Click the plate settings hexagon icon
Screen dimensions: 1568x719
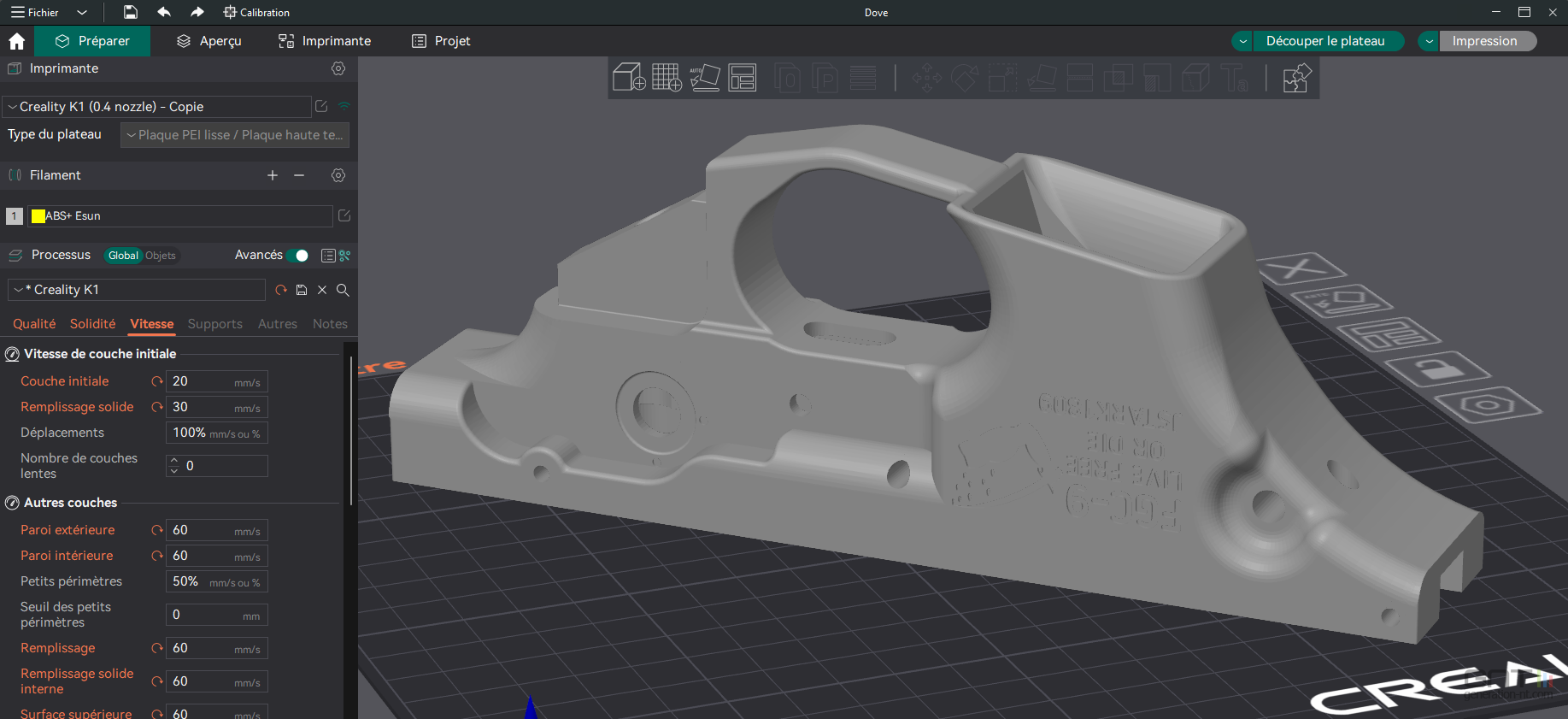(1488, 404)
